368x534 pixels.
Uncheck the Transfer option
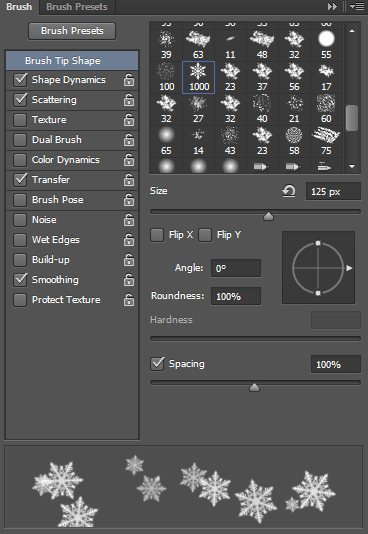(x=20, y=180)
